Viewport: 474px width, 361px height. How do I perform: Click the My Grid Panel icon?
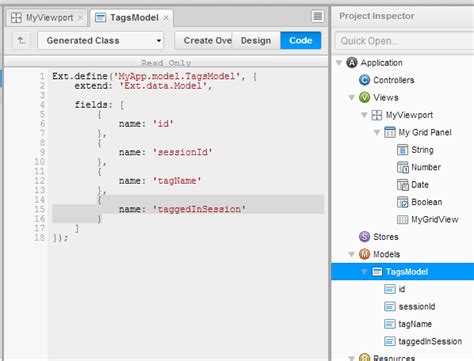coord(389,132)
